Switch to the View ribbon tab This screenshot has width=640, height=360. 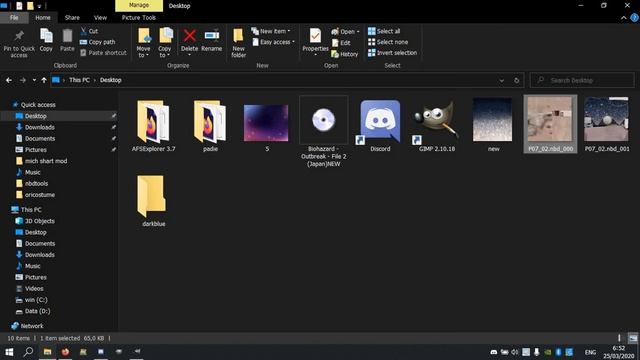(100, 18)
